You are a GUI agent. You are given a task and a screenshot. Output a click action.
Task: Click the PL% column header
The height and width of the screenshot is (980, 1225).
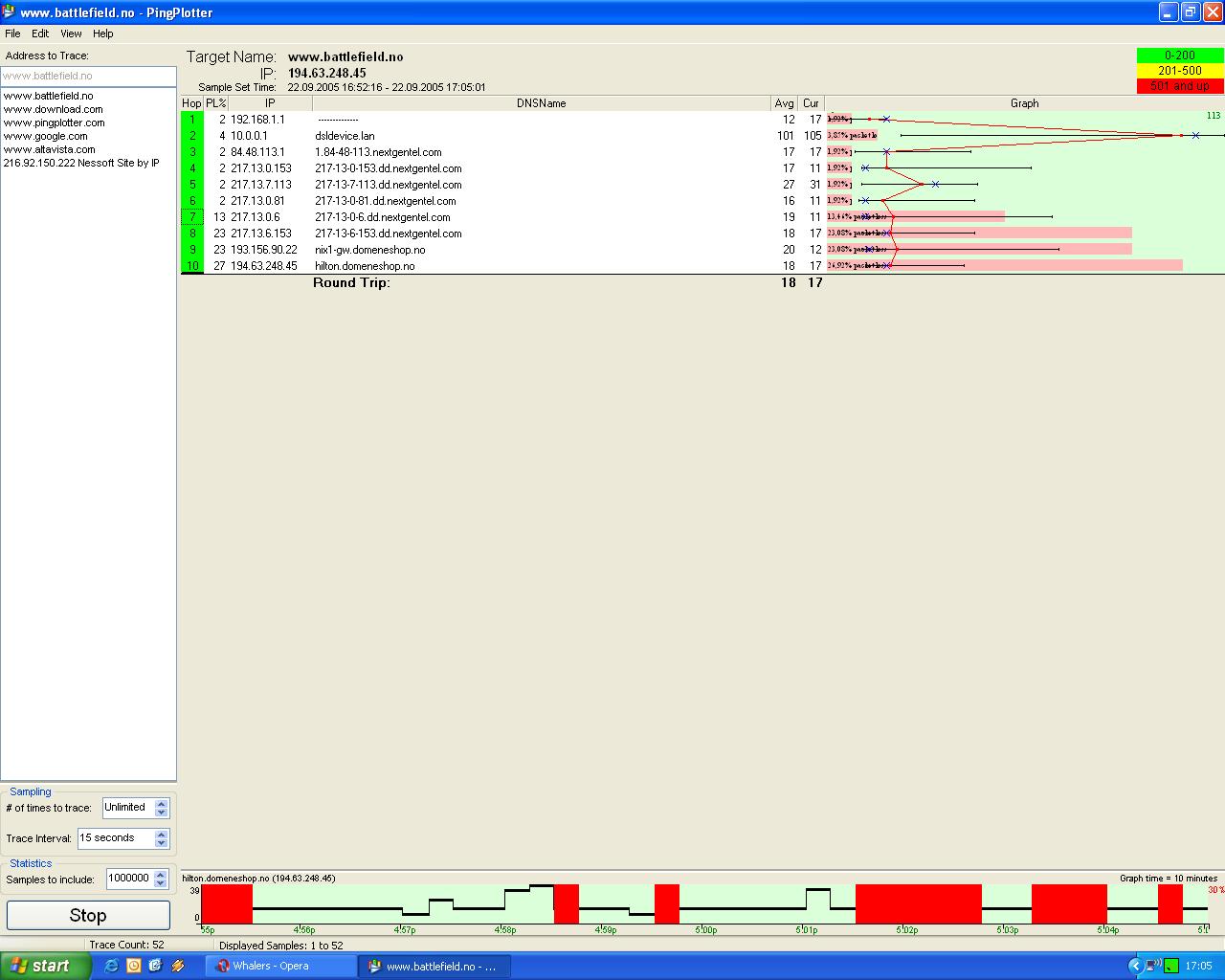pyautogui.click(x=215, y=103)
